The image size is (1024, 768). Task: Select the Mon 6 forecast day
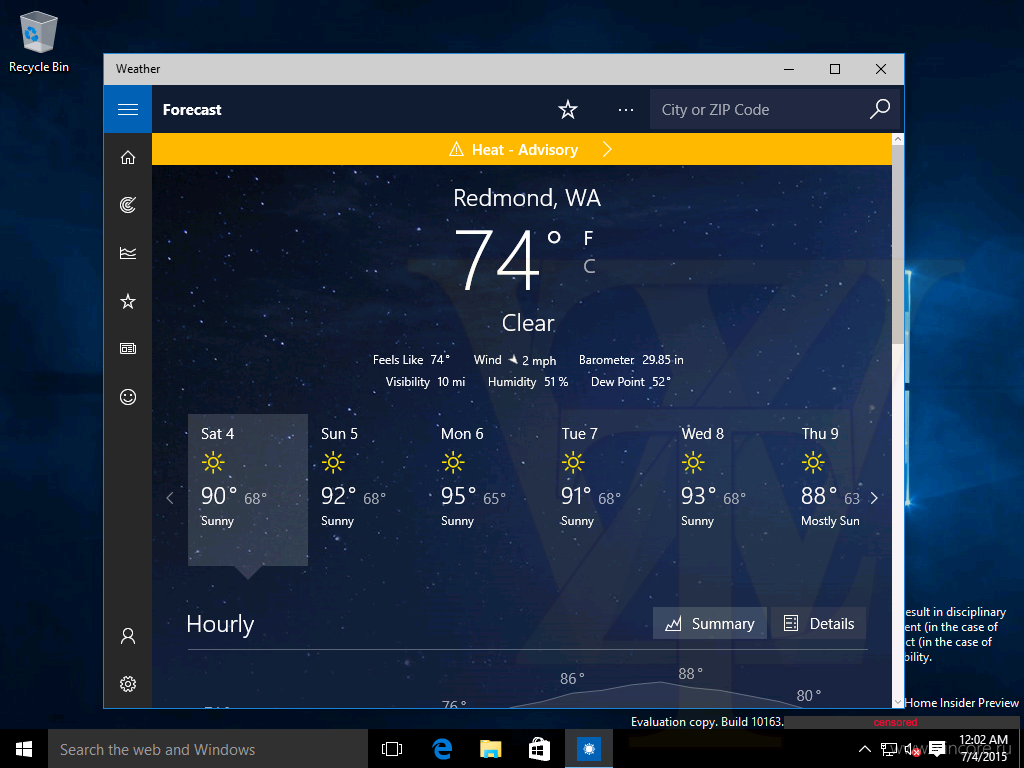[488, 490]
